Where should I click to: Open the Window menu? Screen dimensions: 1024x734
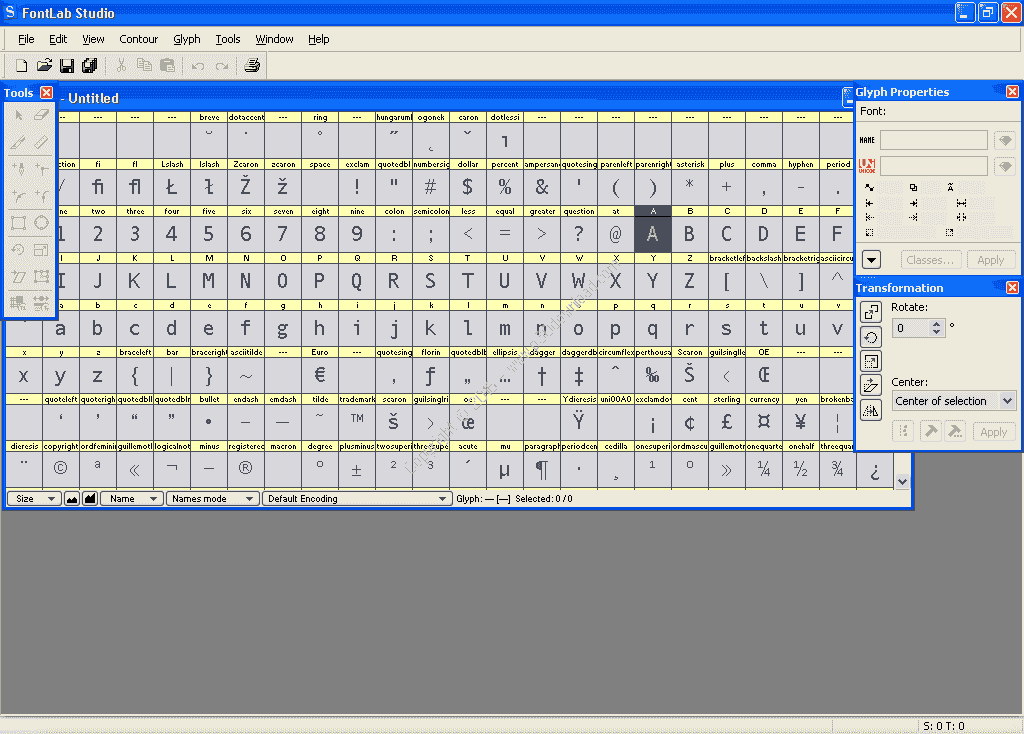point(274,39)
